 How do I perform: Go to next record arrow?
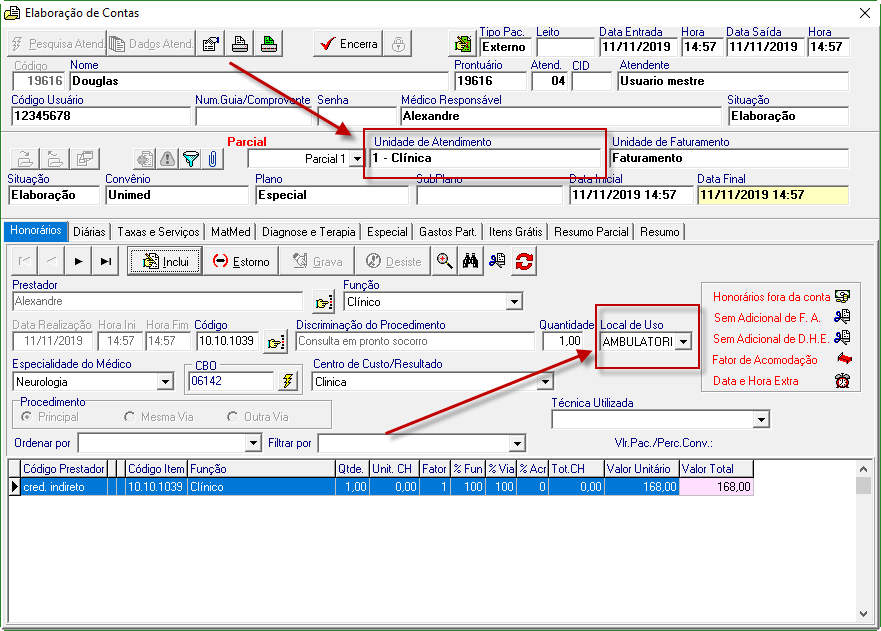pos(79,261)
